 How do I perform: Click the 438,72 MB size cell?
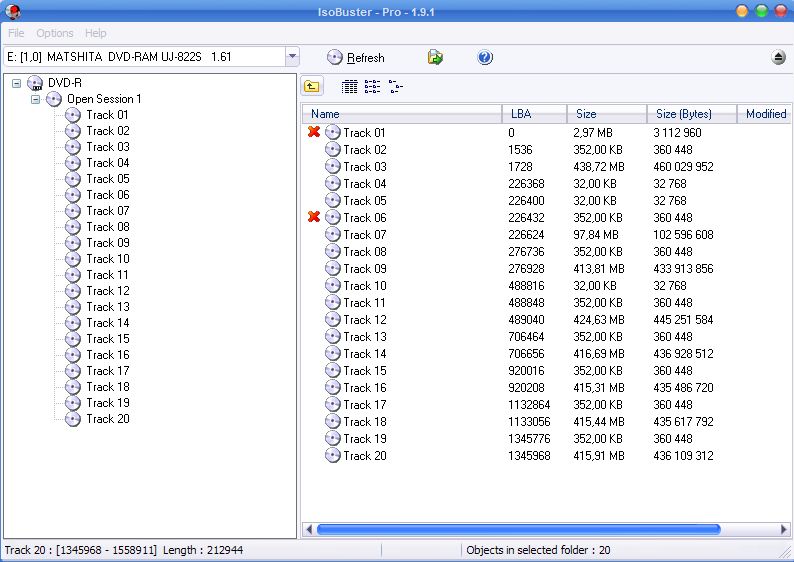pos(599,167)
